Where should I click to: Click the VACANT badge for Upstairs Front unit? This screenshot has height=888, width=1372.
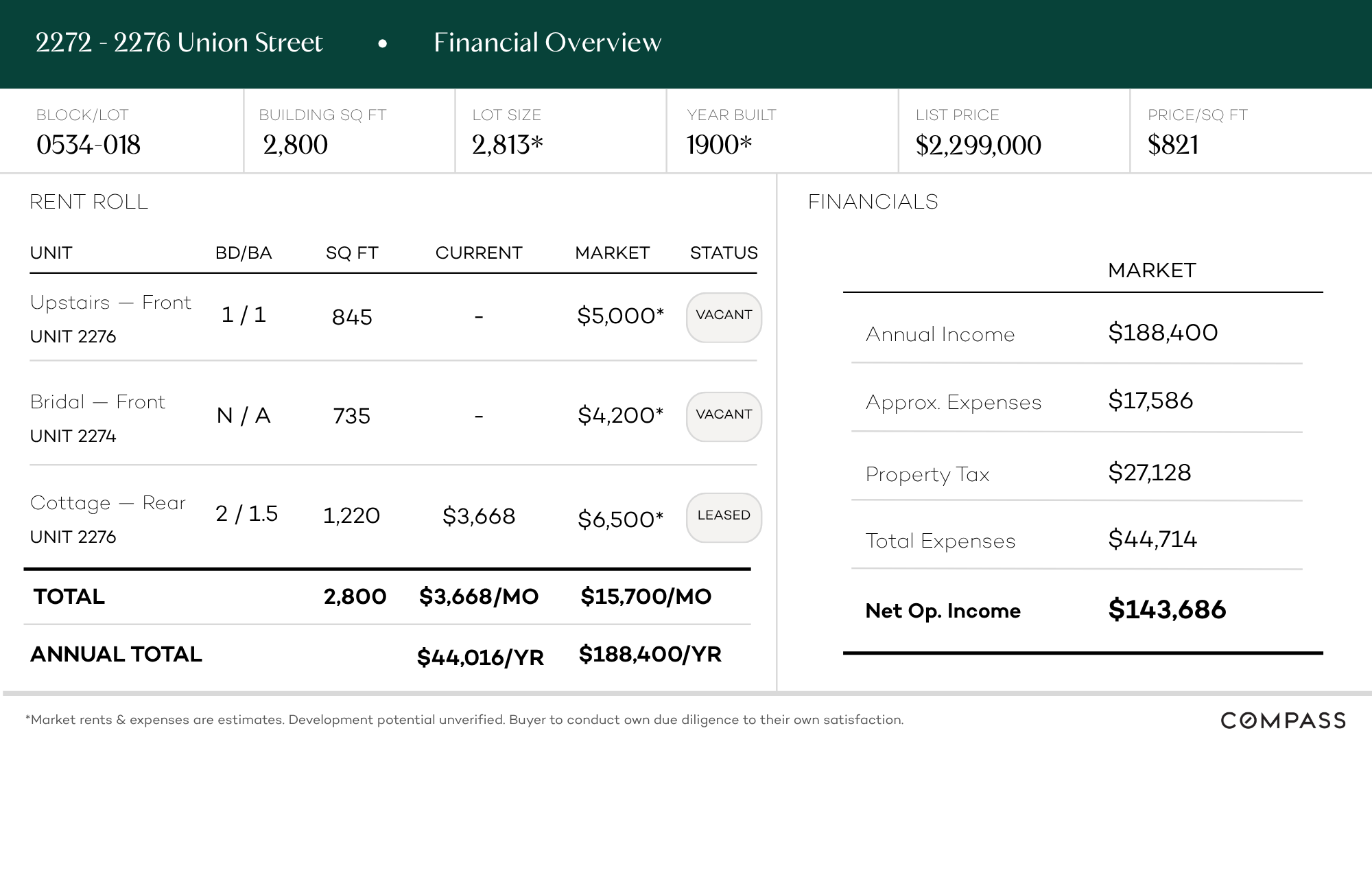pyautogui.click(x=724, y=317)
